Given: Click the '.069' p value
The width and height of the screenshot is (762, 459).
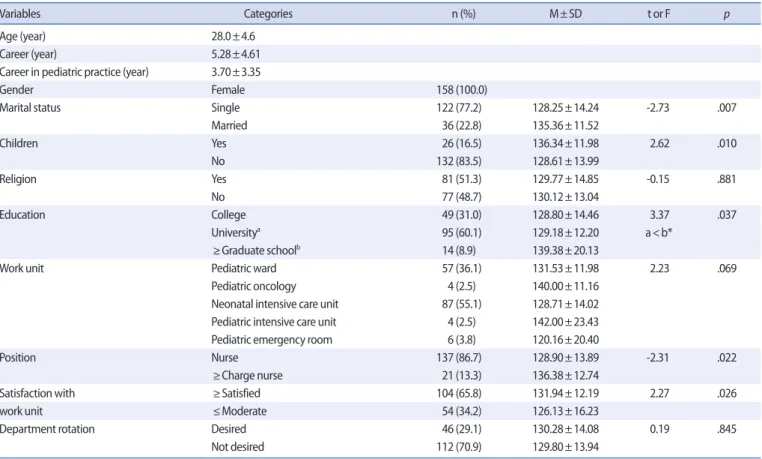Looking at the screenshot, I should [727, 269].
